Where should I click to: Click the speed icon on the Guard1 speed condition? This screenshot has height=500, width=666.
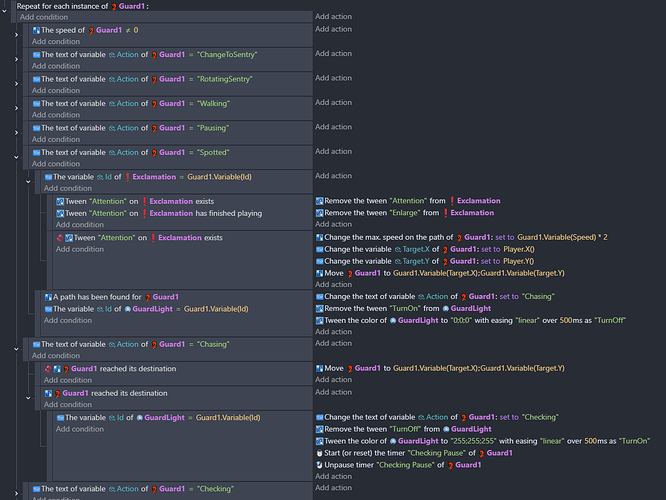tap(37, 30)
